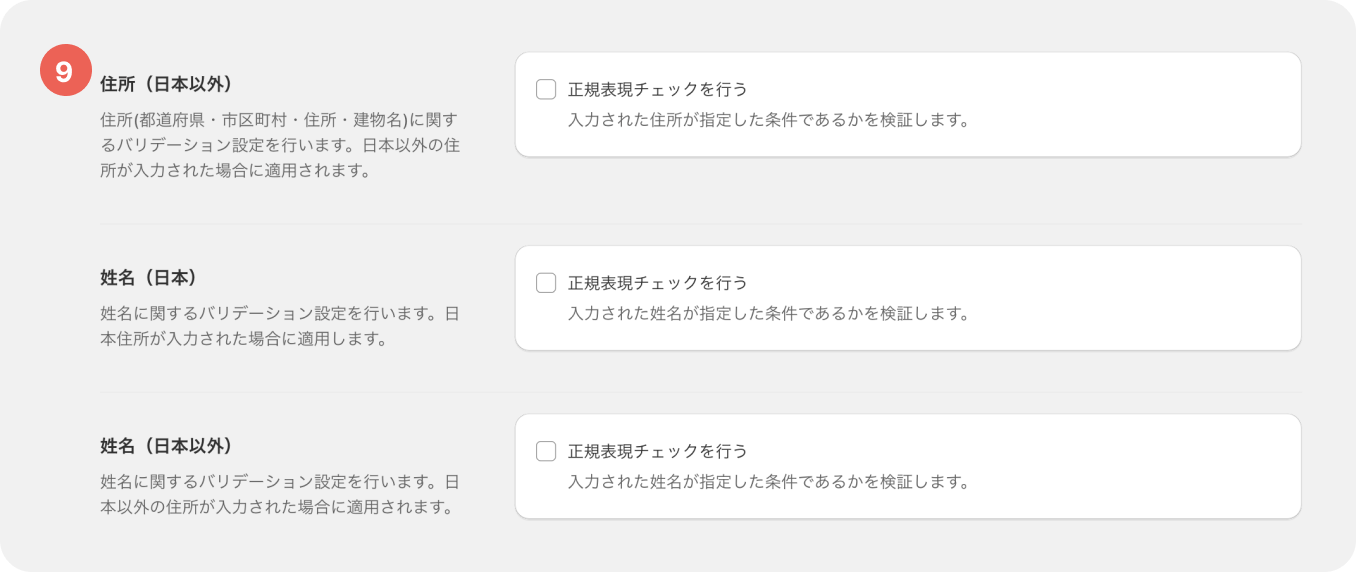Screen dimensions: 1356x572
Task: Click blank area of the 姓名（日本）settings card
Action: [1130, 298]
